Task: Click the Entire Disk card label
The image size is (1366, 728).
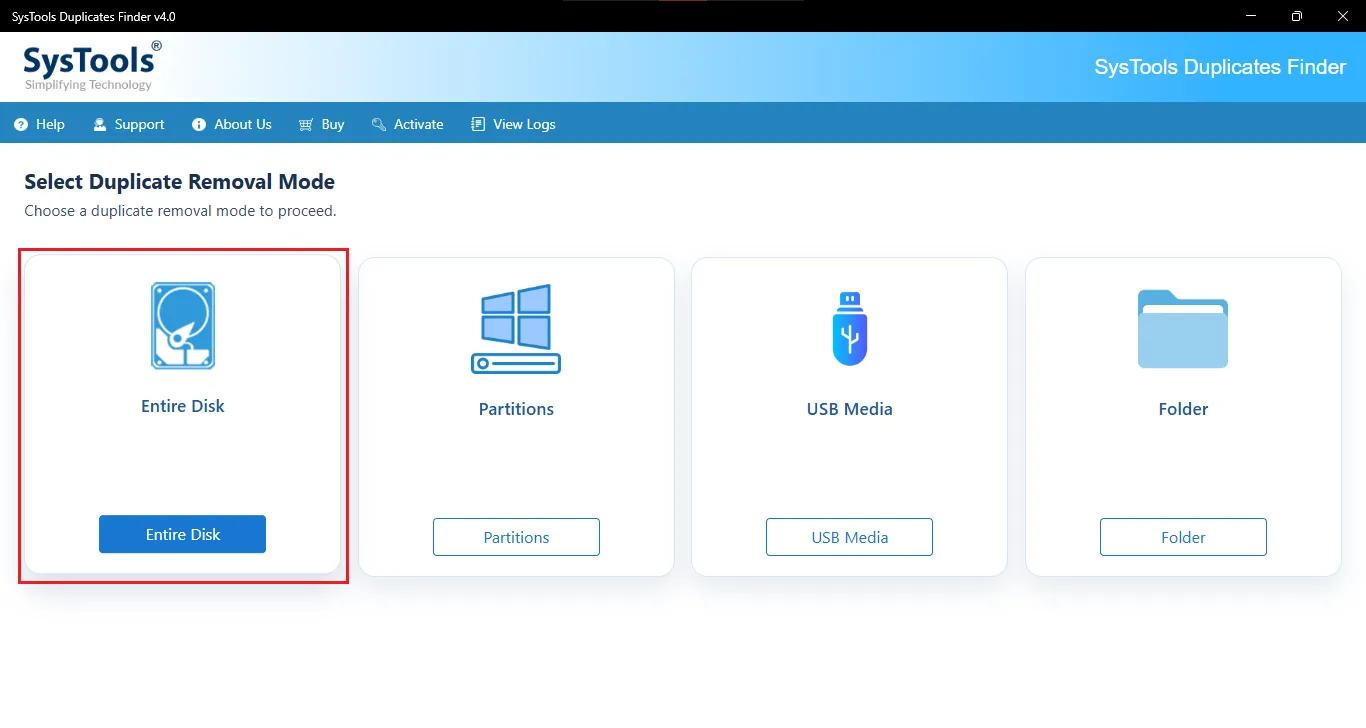Action: pos(183,406)
